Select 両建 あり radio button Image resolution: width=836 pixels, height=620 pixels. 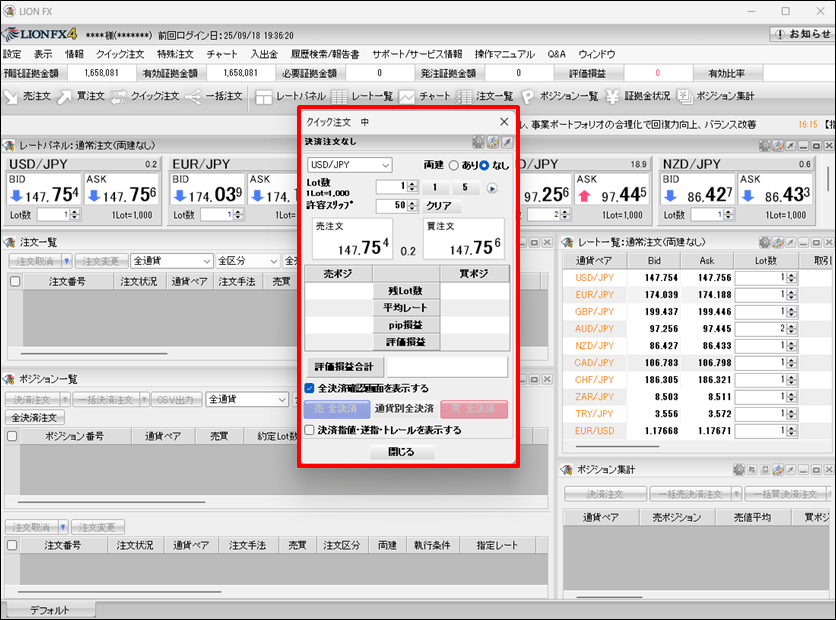pyautogui.click(x=453, y=165)
